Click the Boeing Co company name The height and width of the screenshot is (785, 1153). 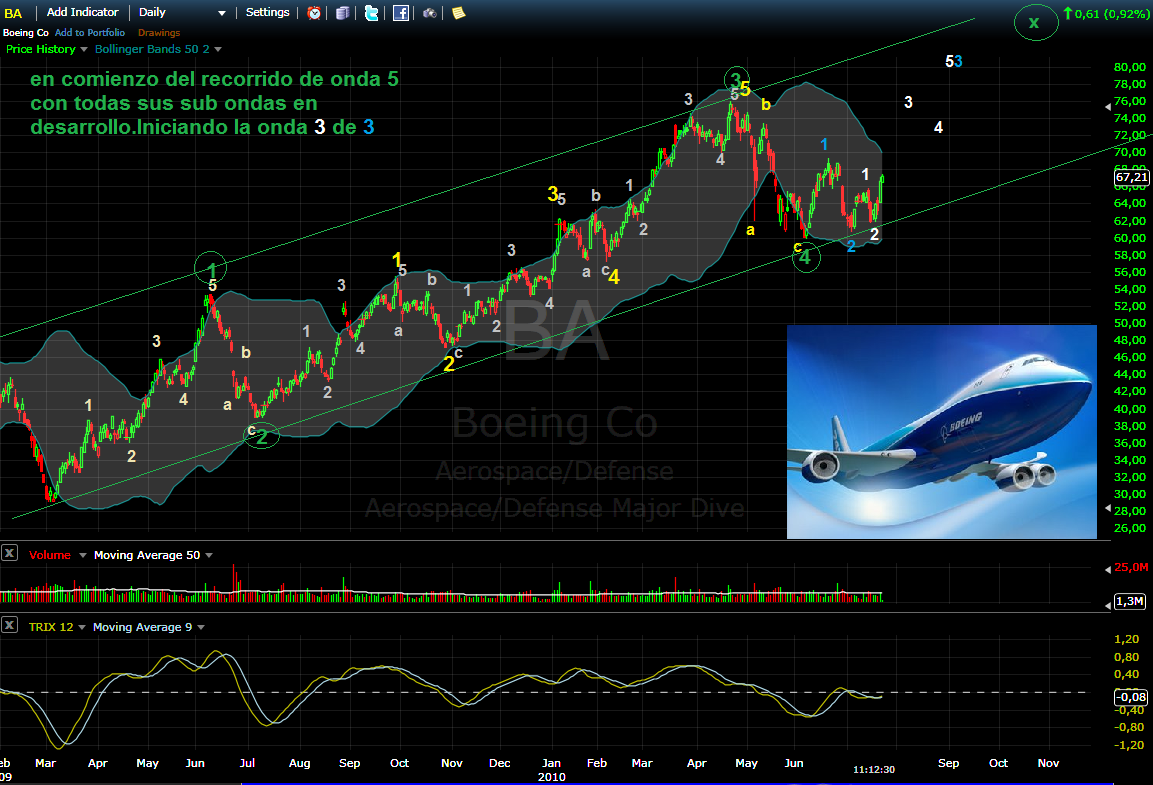point(26,32)
